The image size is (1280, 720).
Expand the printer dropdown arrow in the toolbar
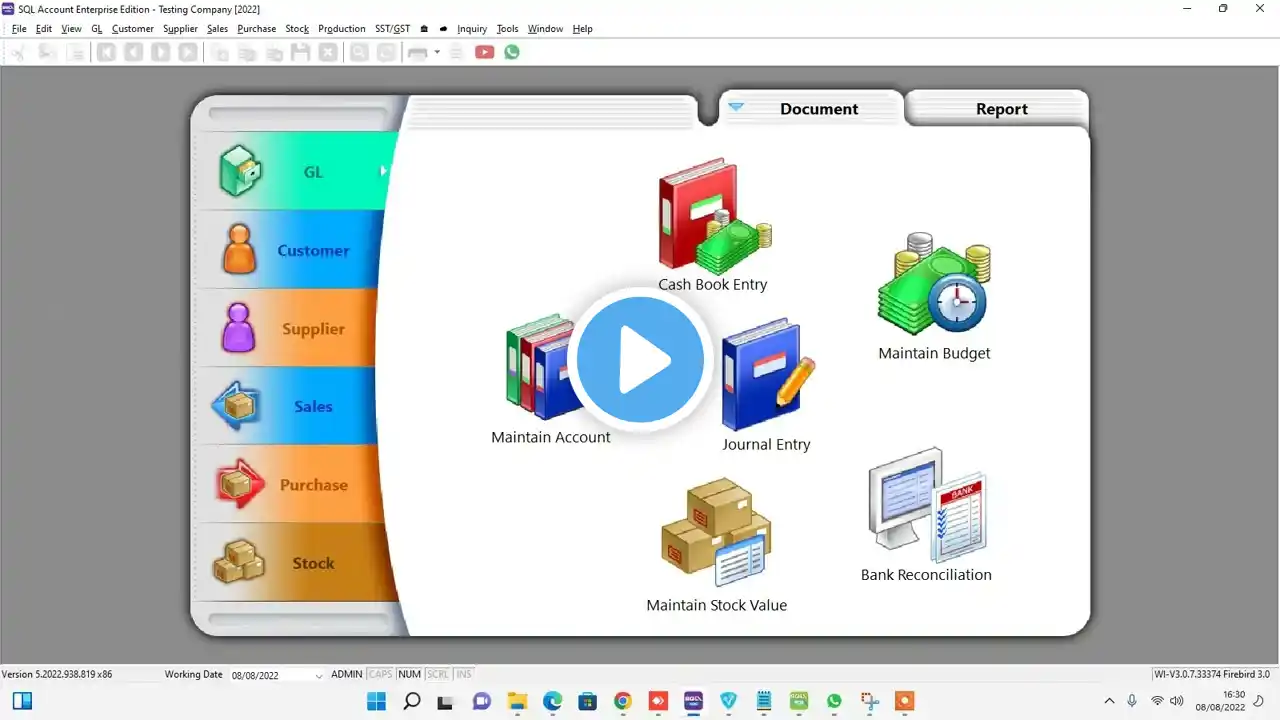437,52
